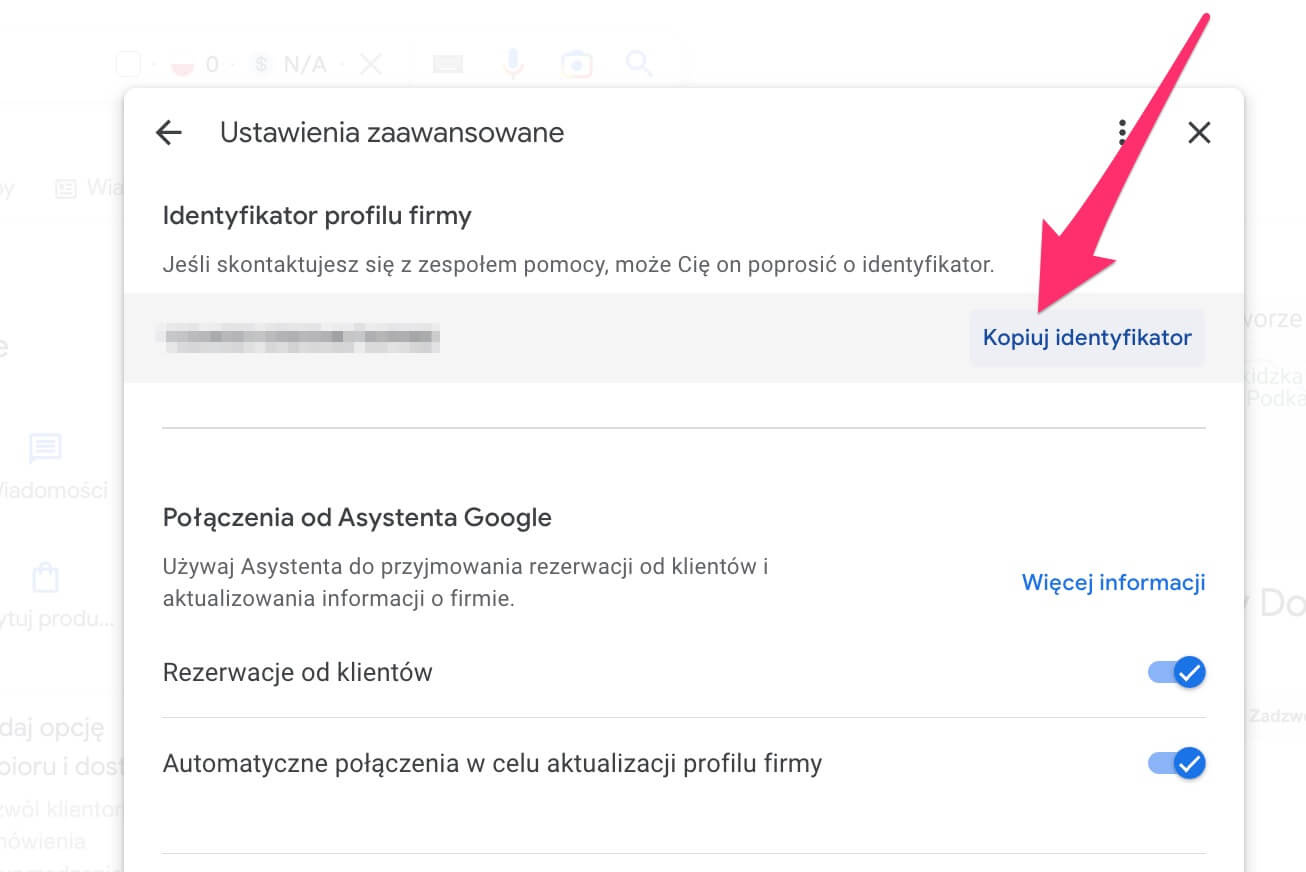The image size is (1306, 872).
Task: Click the Ustawienia zaawansowane dialog title
Action: tap(392, 132)
